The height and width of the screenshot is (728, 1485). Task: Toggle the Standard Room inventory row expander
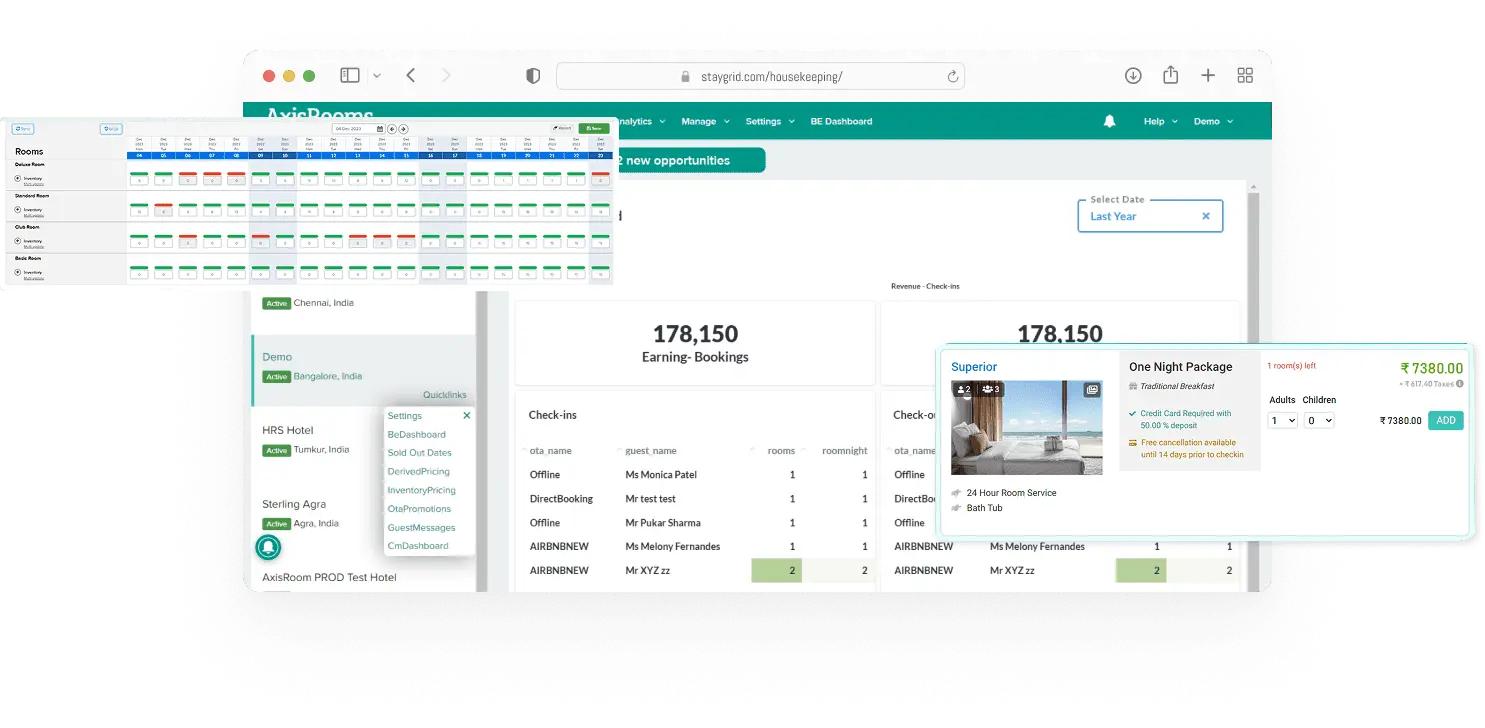(x=18, y=209)
